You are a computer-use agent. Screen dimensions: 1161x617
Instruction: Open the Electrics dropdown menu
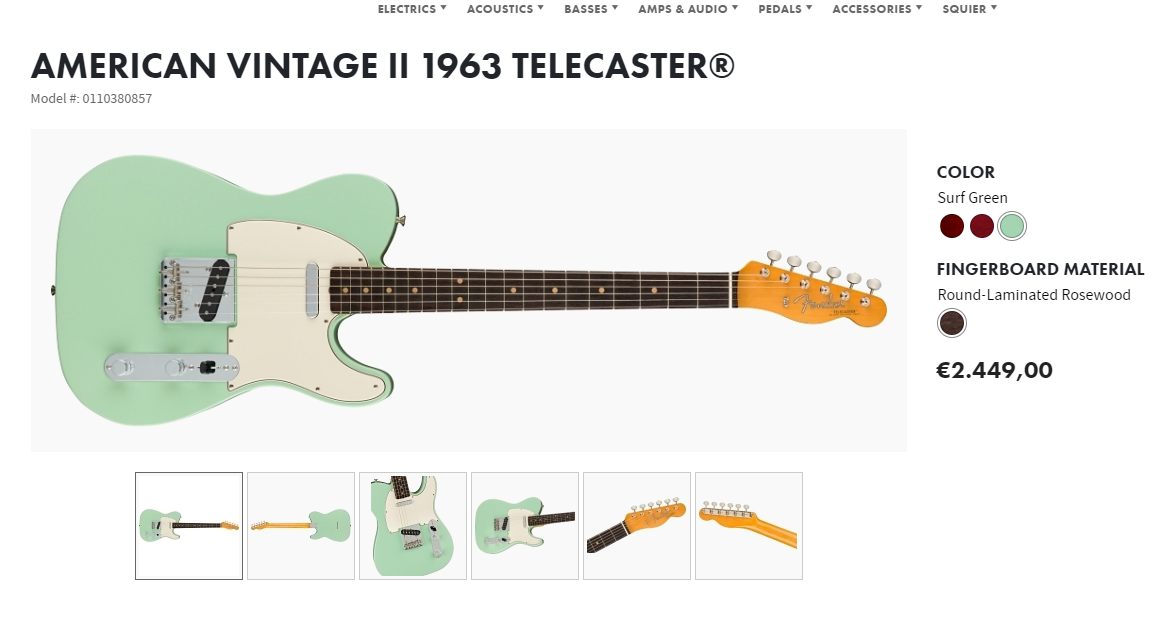[412, 9]
